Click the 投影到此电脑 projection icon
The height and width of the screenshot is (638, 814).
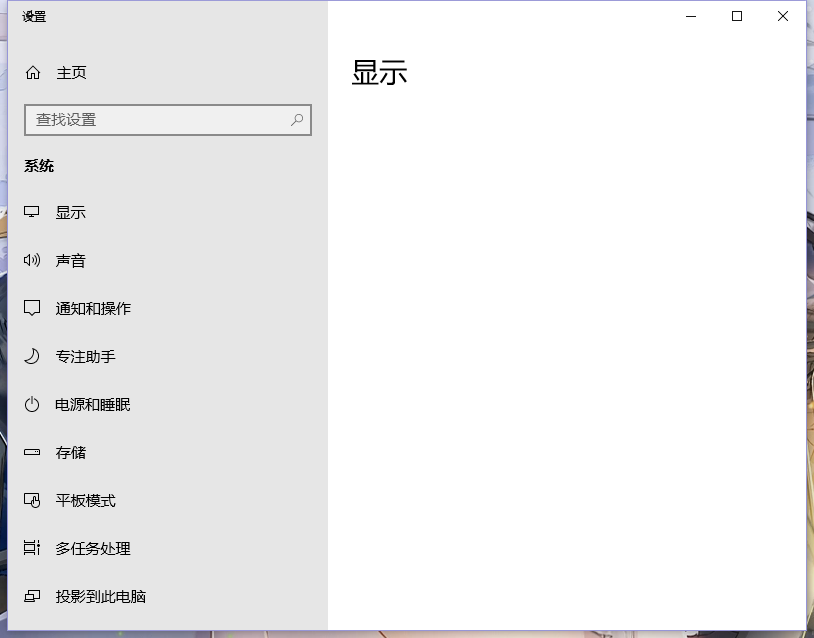[x=31, y=596]
